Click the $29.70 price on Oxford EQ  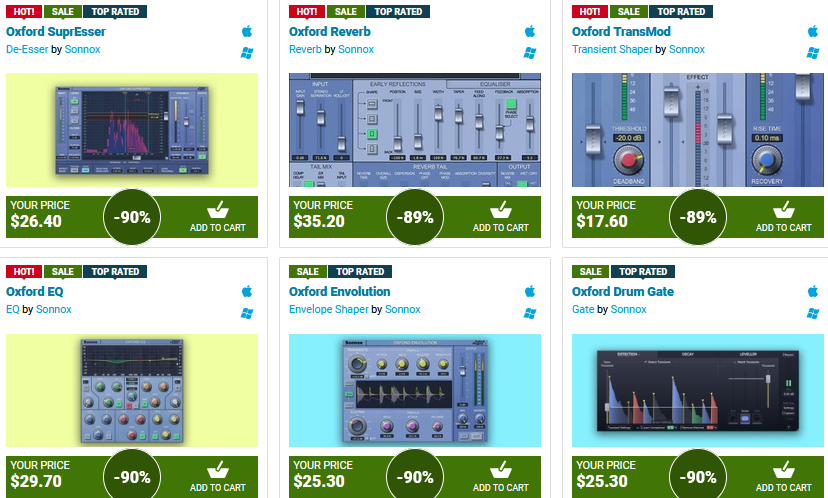click(36, 481)
